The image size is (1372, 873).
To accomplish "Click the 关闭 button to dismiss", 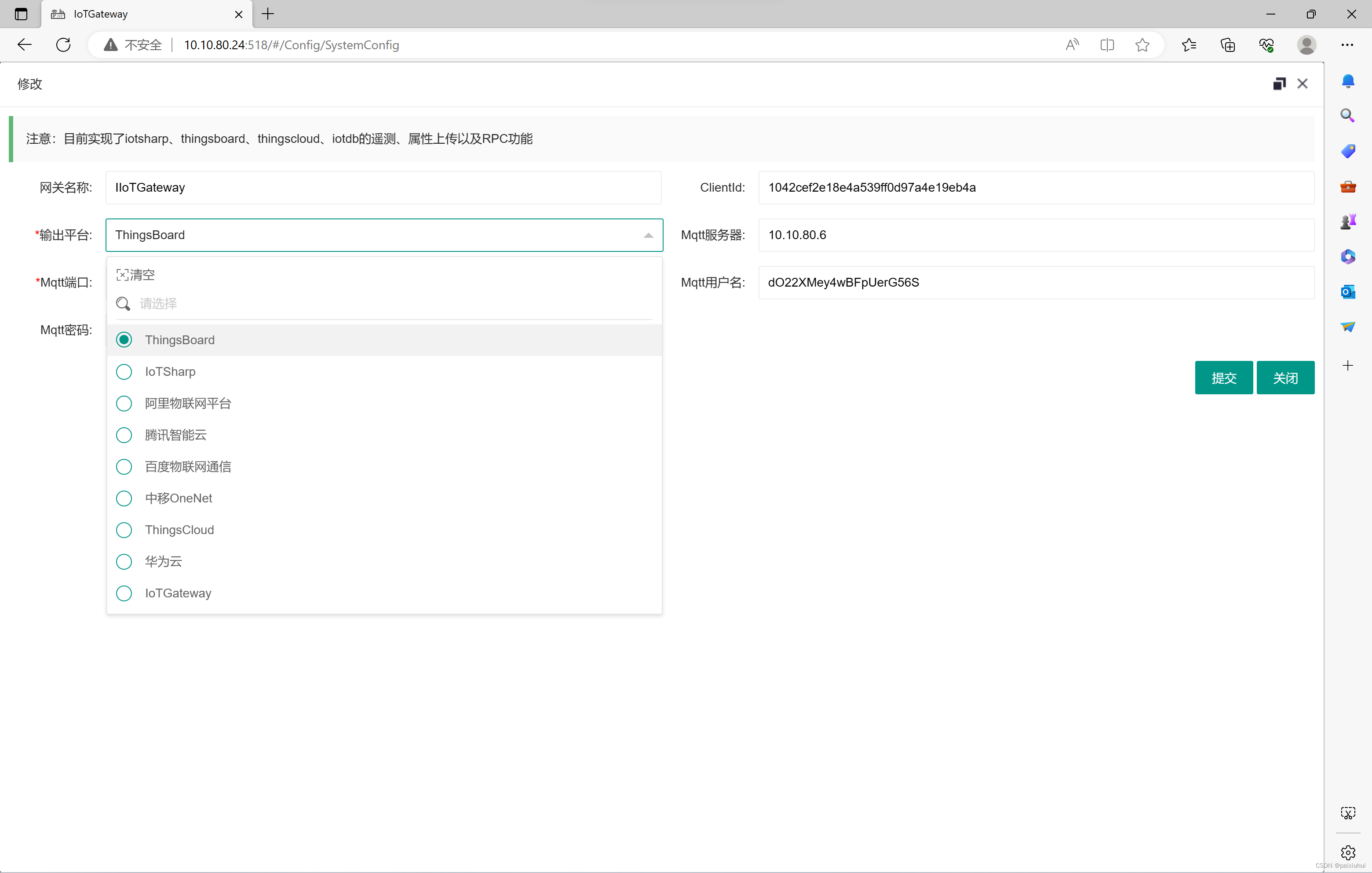I will (x=1286, y=378).
